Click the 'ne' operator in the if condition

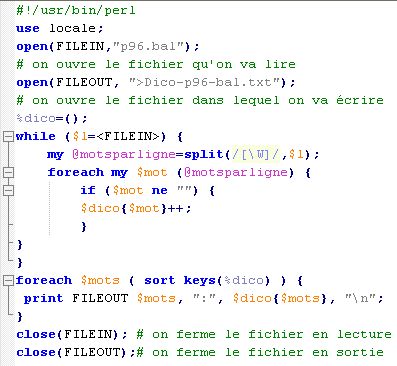(159, 191)
